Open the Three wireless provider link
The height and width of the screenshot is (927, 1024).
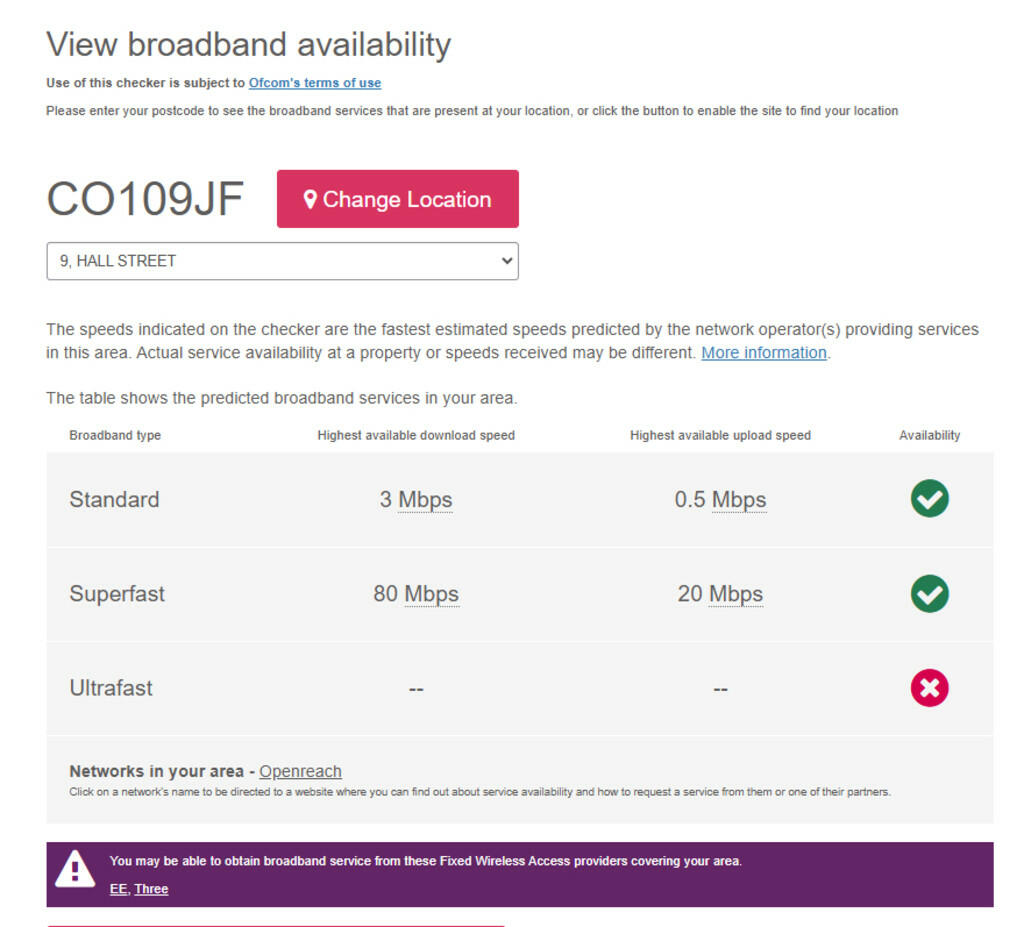coord(151,889)
